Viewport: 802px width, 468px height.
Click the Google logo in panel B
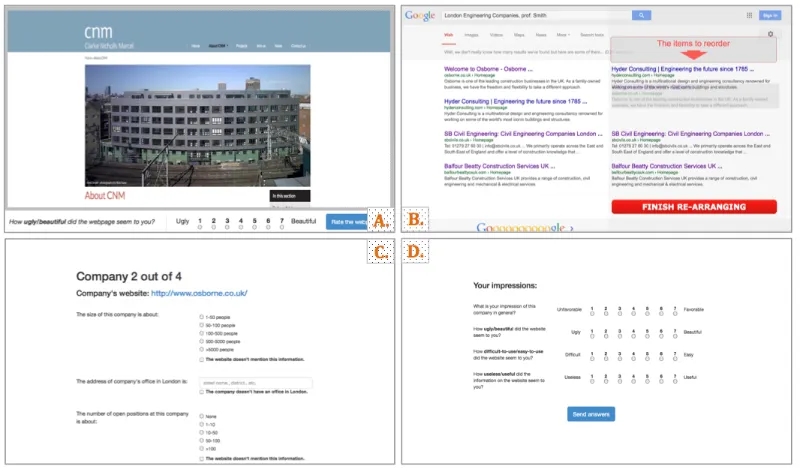click(419, 15)
